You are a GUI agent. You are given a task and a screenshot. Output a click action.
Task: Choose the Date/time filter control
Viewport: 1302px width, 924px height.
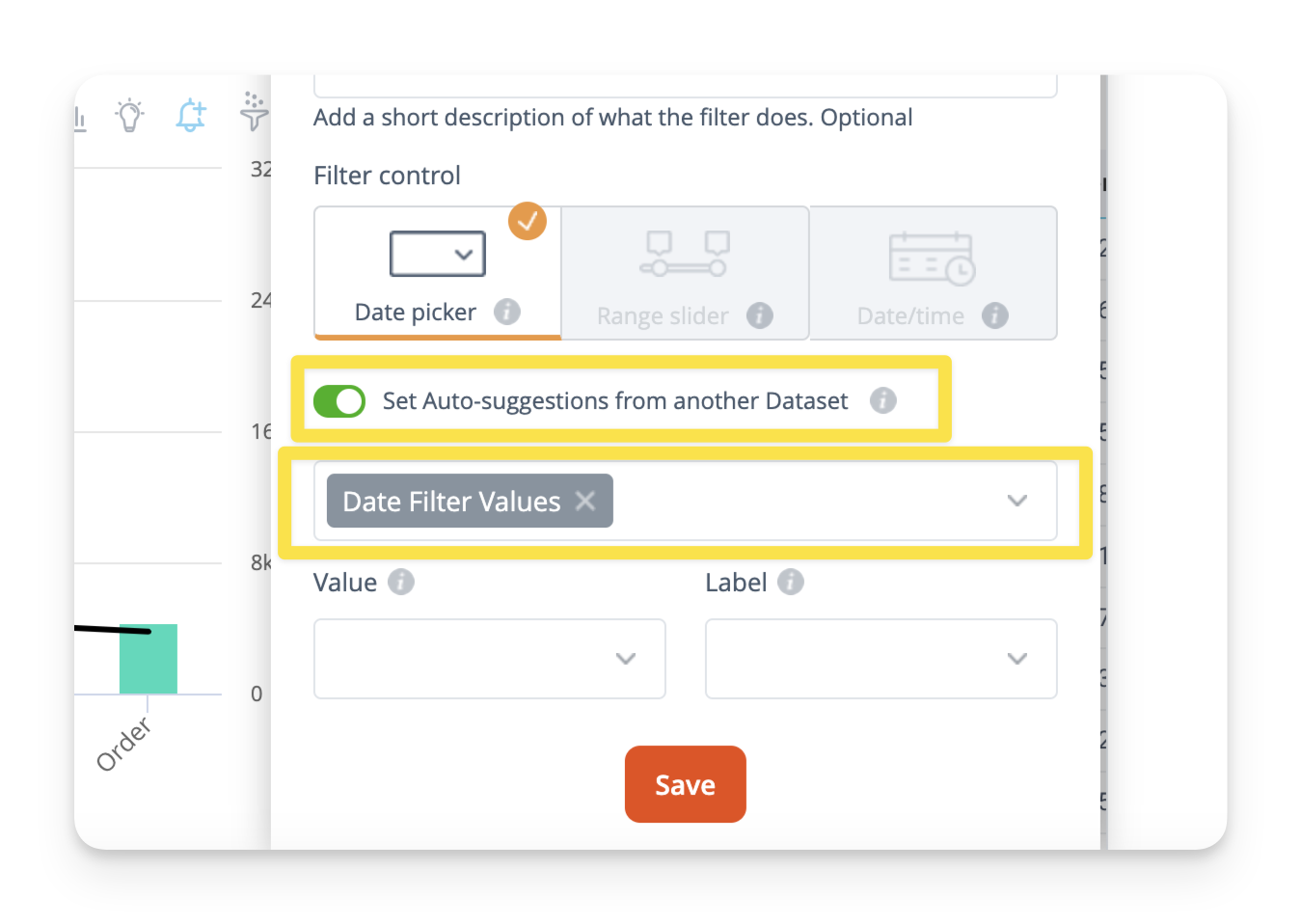click(x=934, y=273)
